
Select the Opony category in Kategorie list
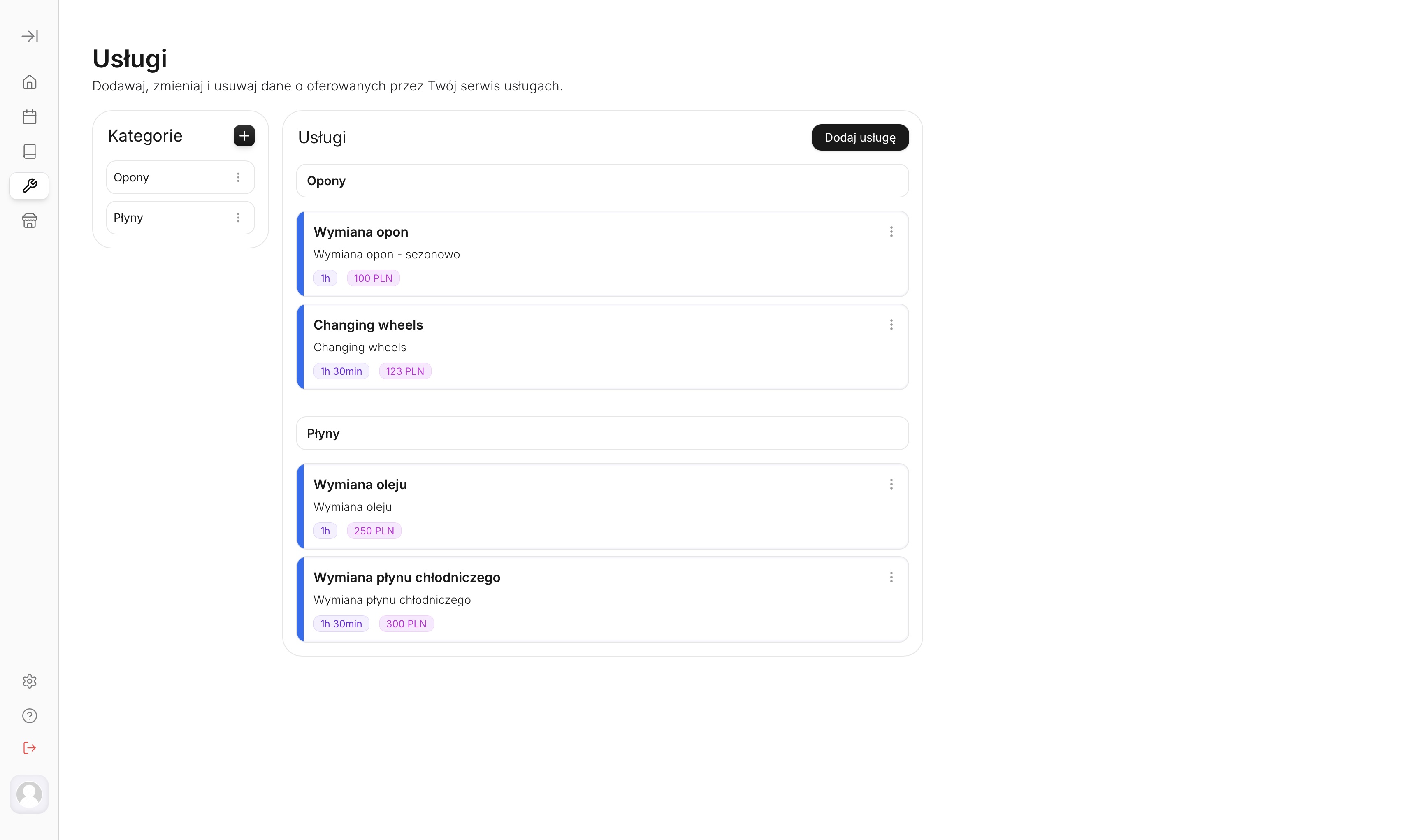(164, 177)
